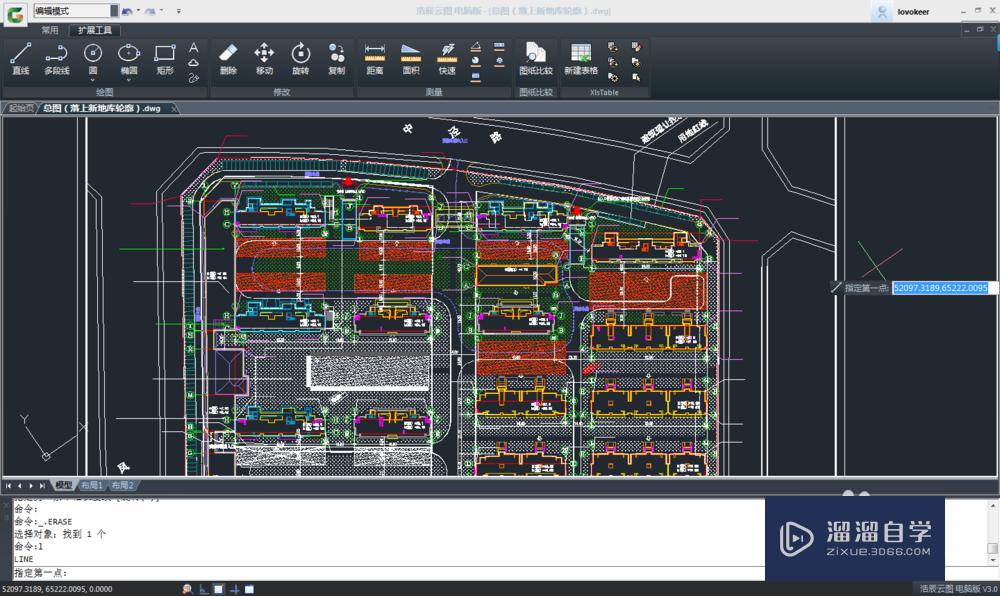Choose the 矩形 rectangle tool
The image size is (1000, 596).
click(x=165, y=59)
